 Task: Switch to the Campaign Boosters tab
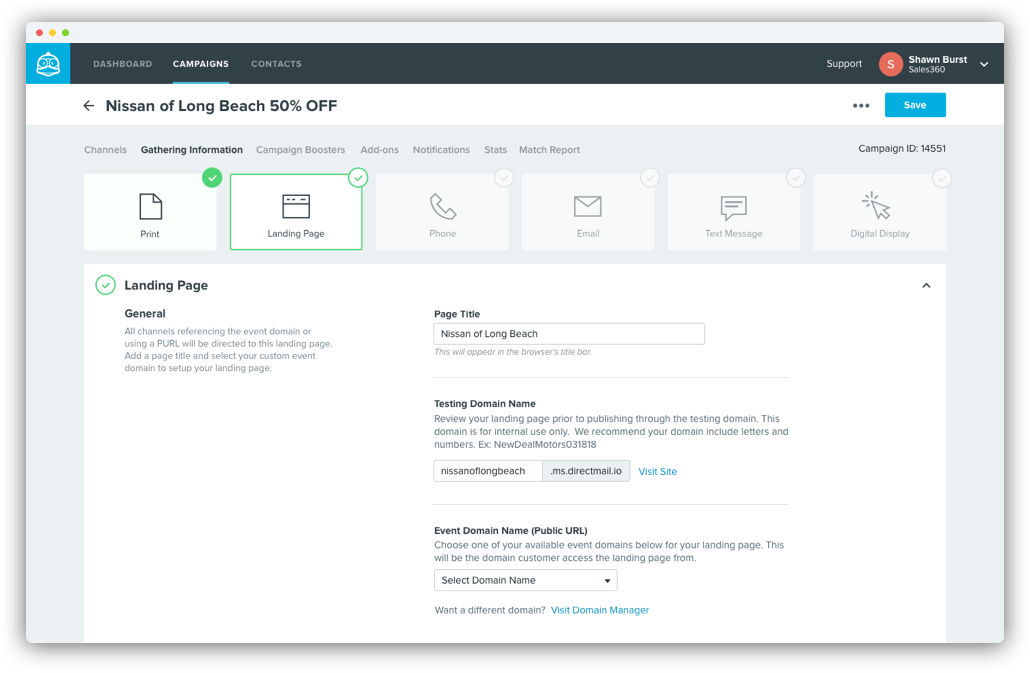(300, 150)
